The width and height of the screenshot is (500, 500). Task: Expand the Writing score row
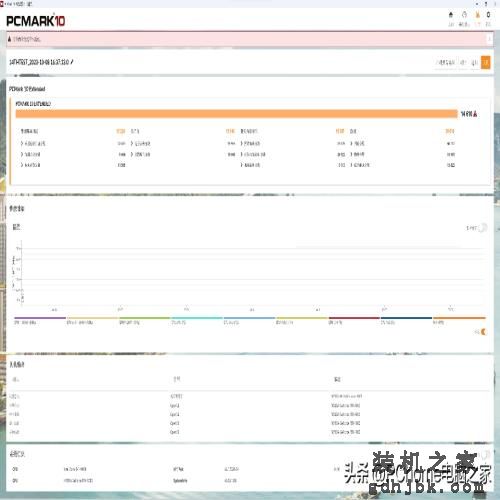[183, 154]
